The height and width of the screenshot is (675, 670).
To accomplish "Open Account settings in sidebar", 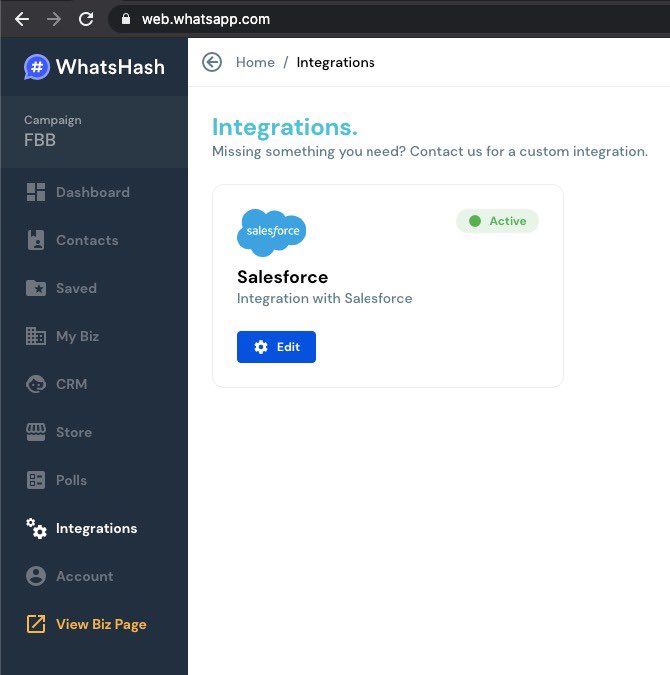I will [94, 576].
